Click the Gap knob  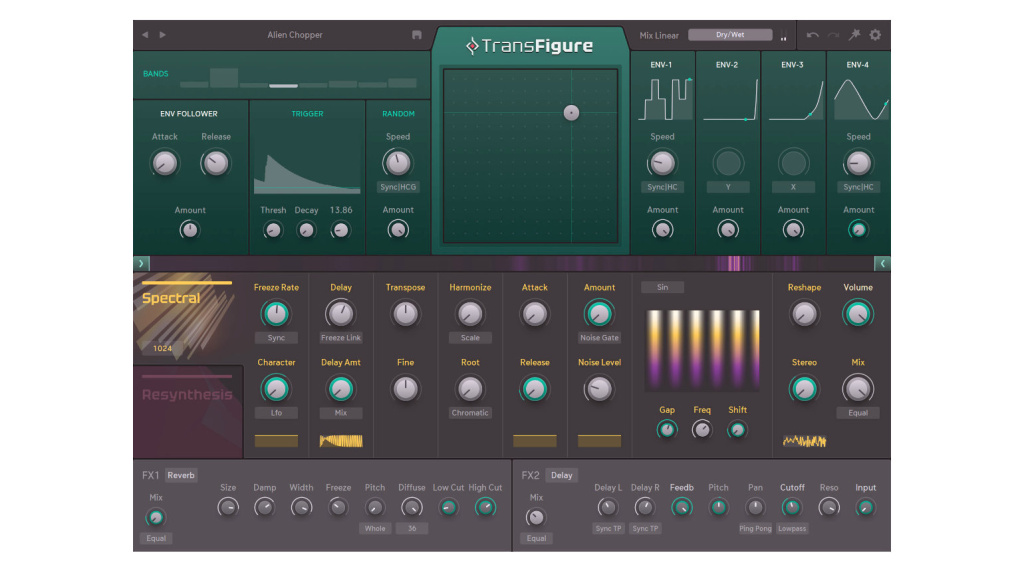point(667,429)
